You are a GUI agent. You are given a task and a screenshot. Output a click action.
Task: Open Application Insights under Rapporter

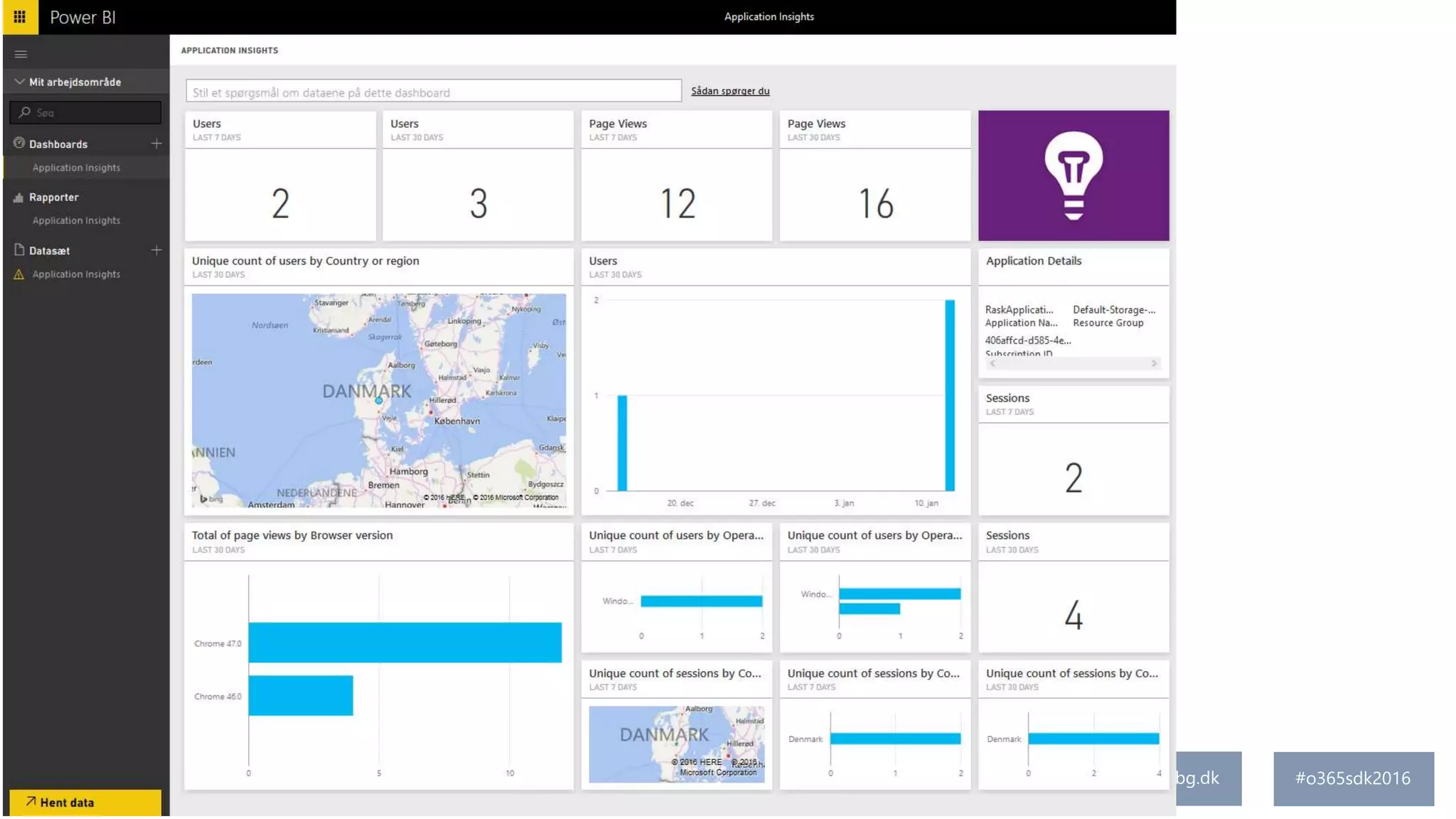coord(76,220)
